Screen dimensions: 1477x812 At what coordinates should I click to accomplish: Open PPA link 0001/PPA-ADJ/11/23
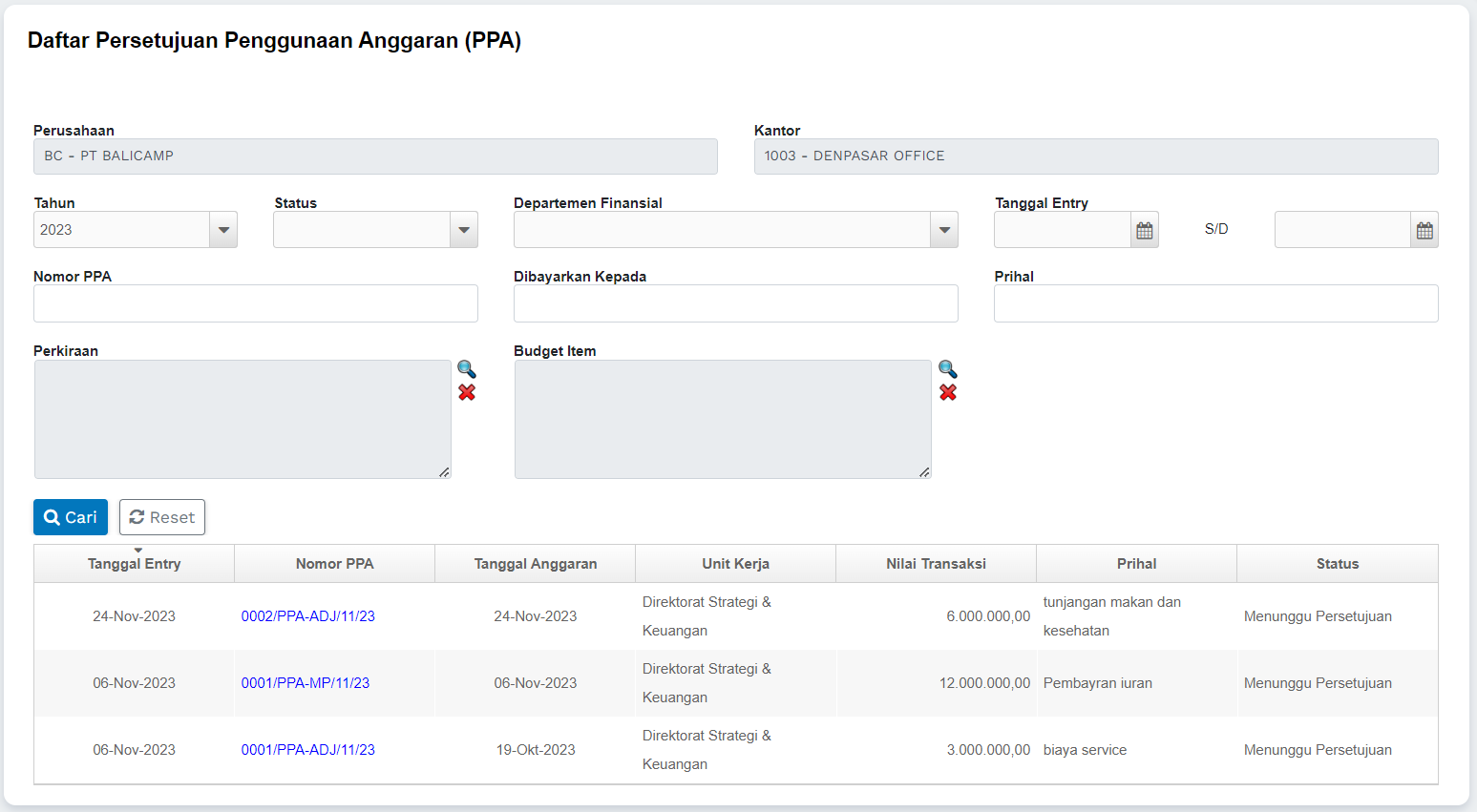[x=307, y=750]
